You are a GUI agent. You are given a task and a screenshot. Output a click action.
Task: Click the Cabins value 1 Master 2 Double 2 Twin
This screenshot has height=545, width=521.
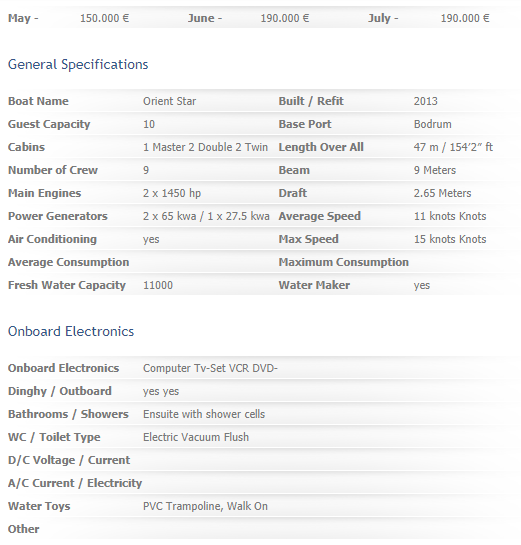pyautogui.click(x=205, y=147)
